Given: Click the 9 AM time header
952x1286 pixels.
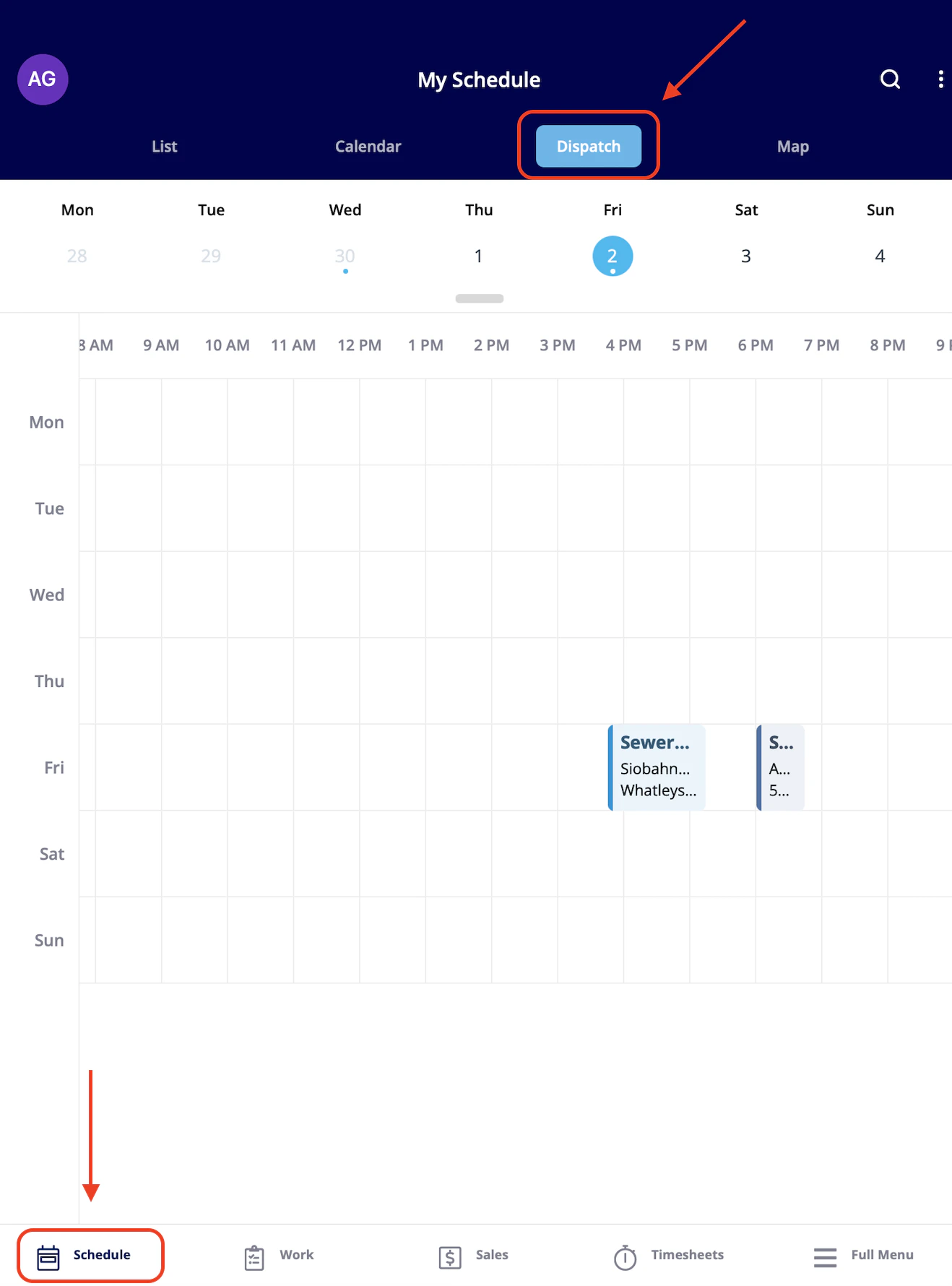Looking at the screenshot, I should 161,345.
